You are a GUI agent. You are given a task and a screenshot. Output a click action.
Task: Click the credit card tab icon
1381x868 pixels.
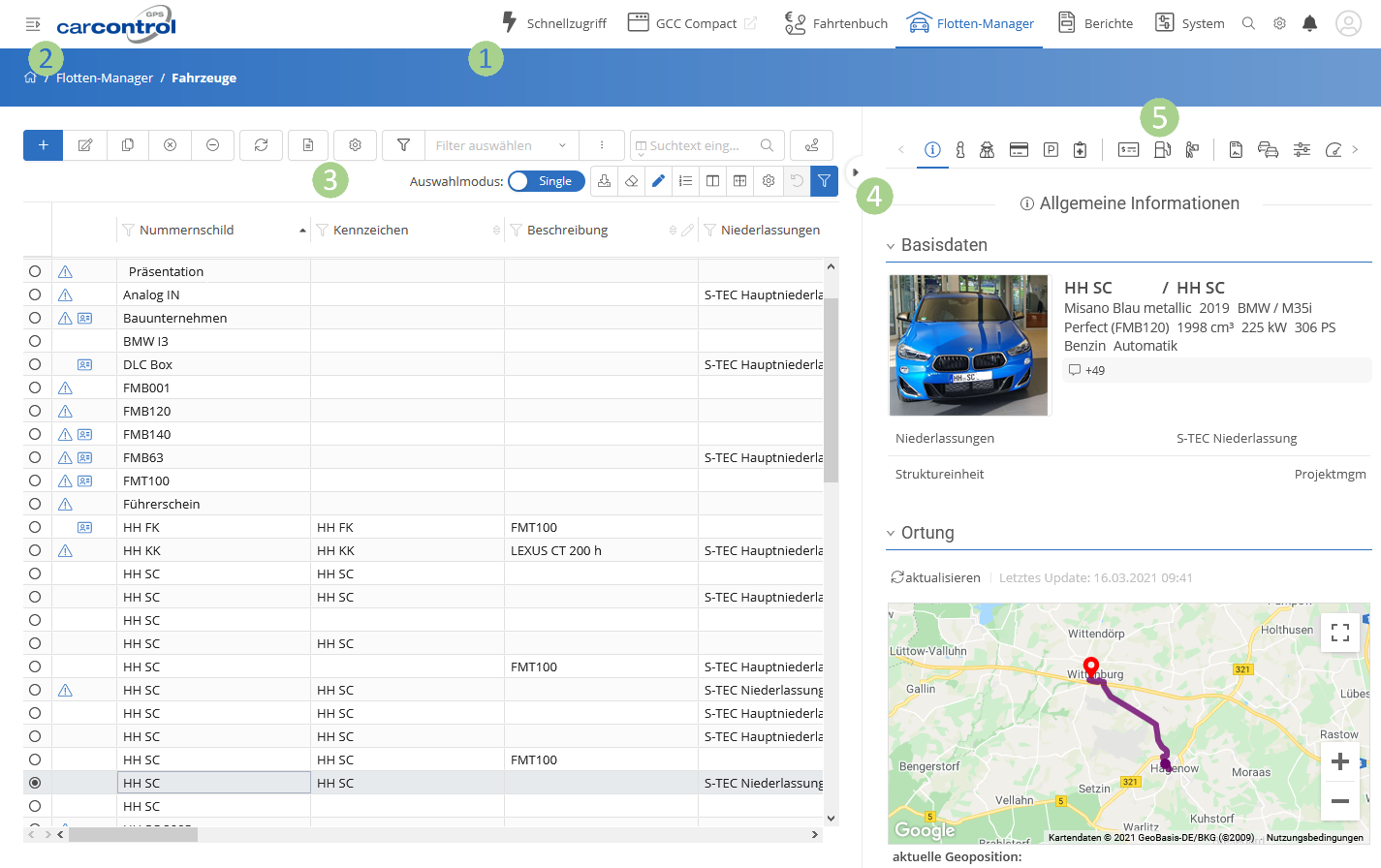1019,149
